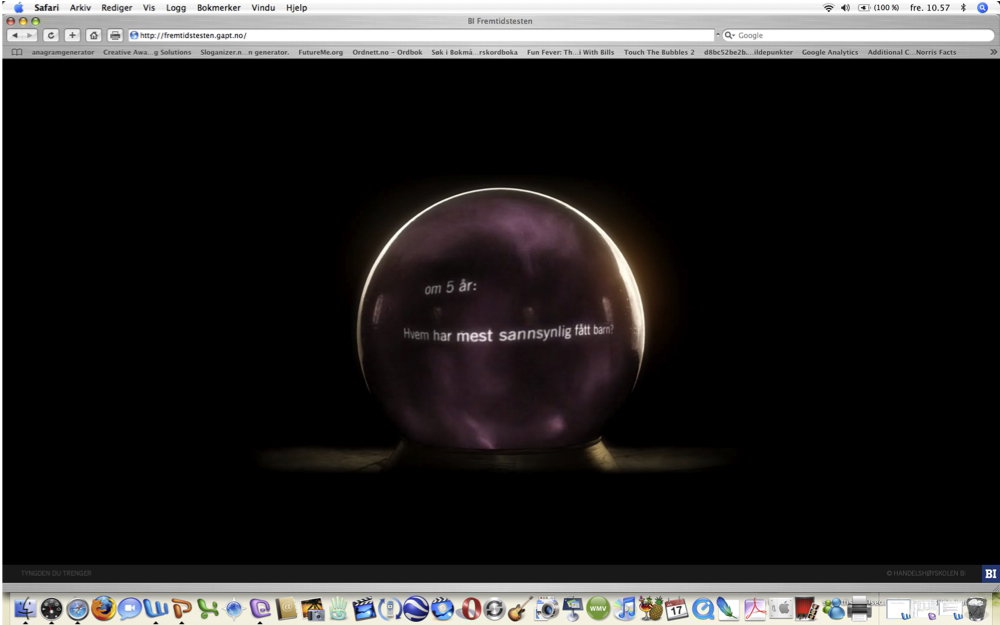Image resolution: width=1000 pixels, height=625 pixels.
Task: Click the Google search field
Action: coord(858,36)
